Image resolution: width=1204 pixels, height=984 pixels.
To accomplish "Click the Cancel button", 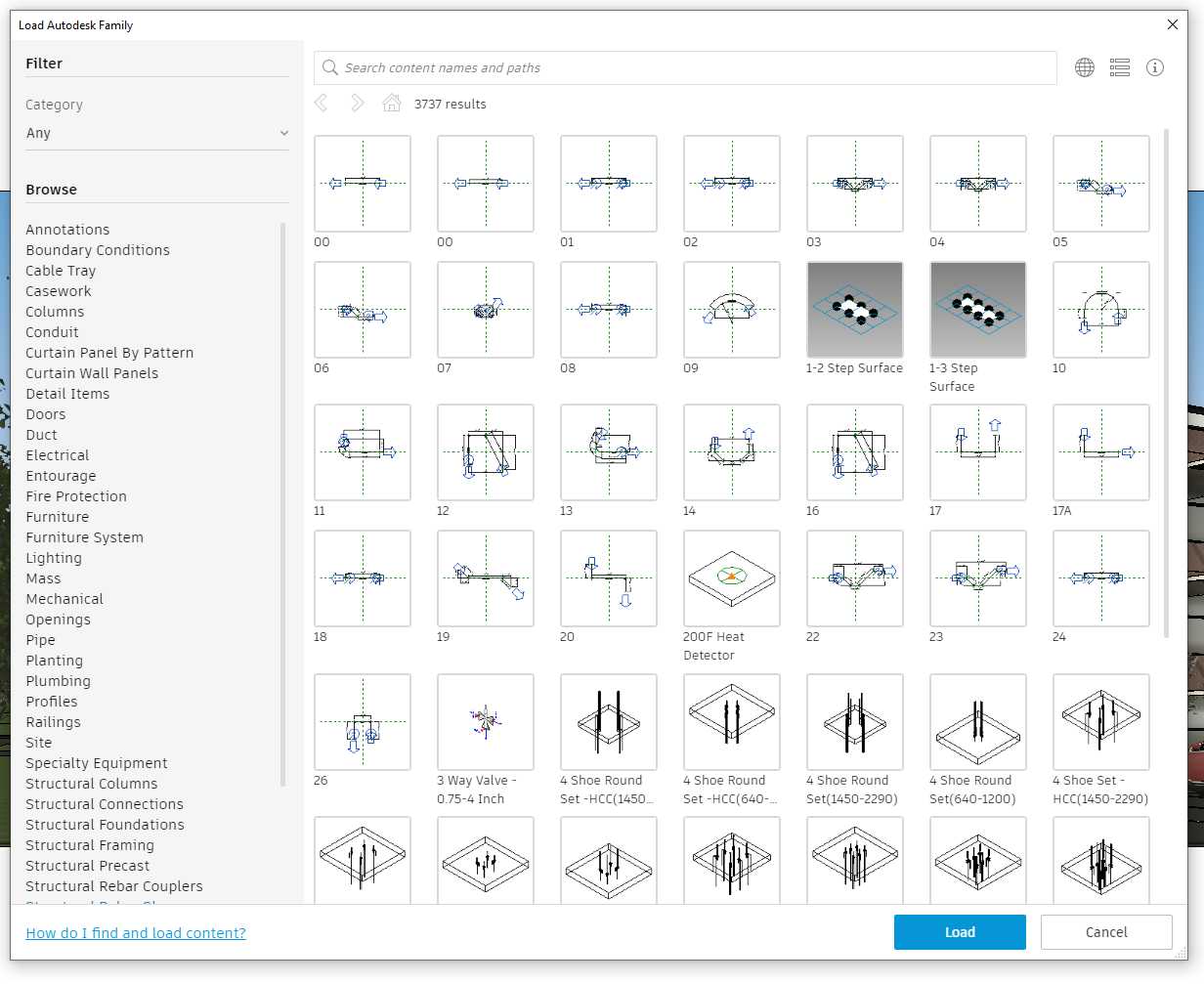I will [x=1105, y=931].
